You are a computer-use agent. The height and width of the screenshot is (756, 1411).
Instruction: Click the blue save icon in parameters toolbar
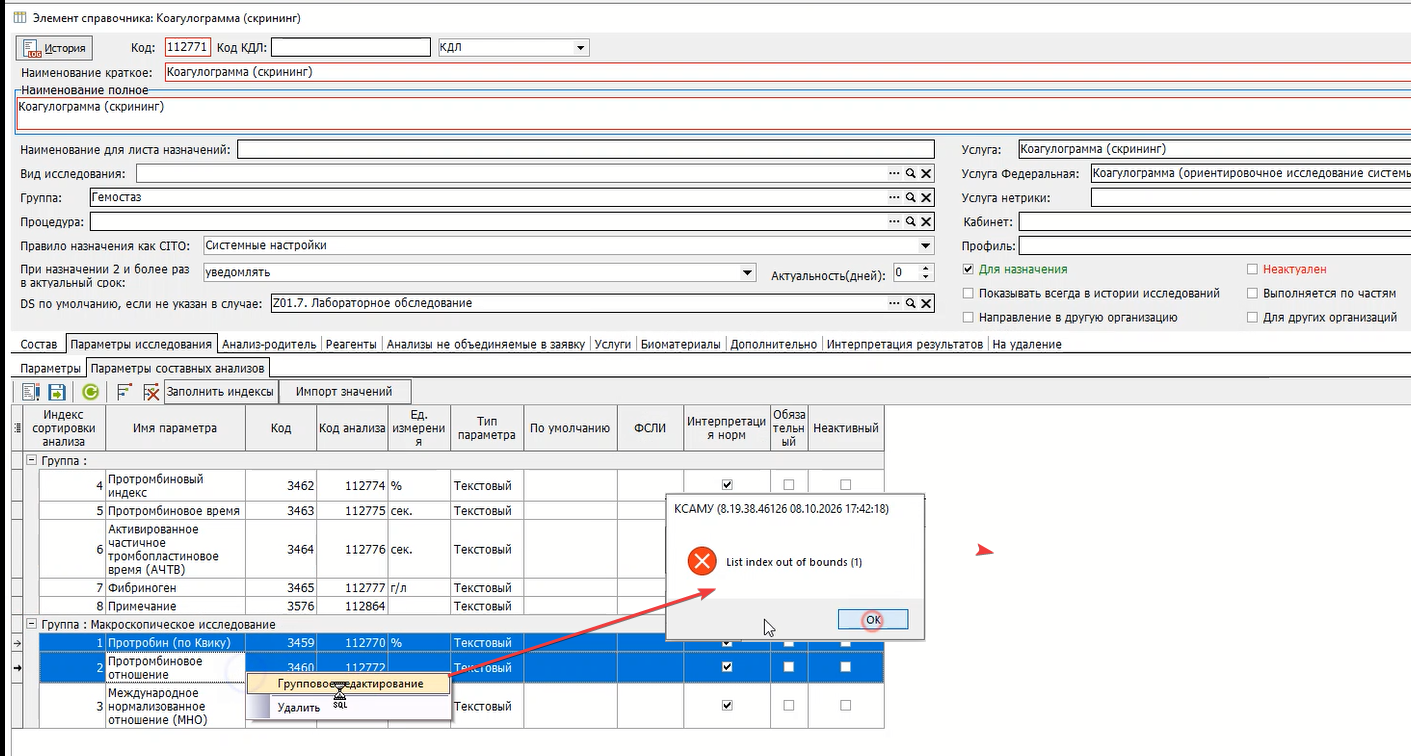pyautogui.click(x=57, y=392)
